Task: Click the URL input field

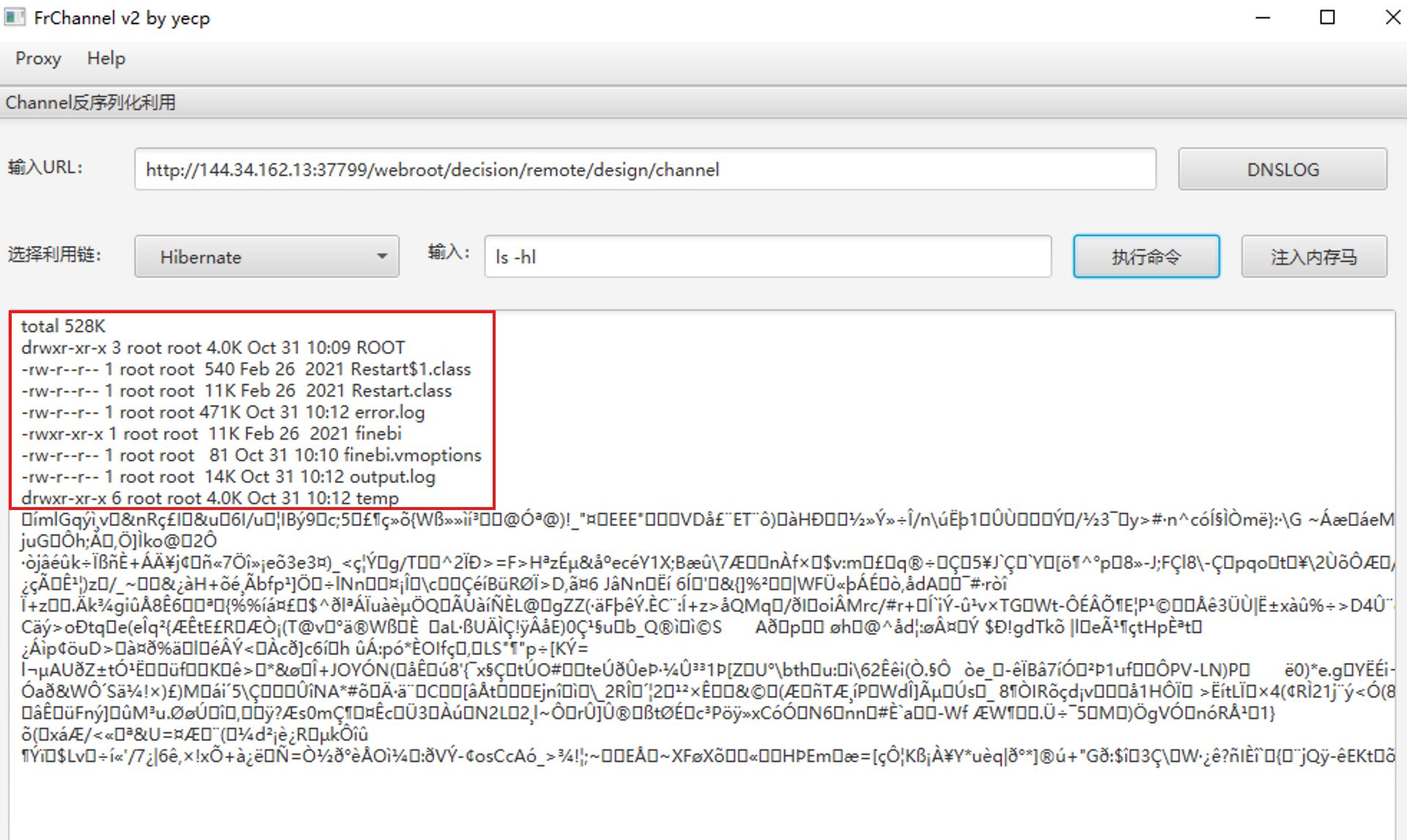Action: 644,170
